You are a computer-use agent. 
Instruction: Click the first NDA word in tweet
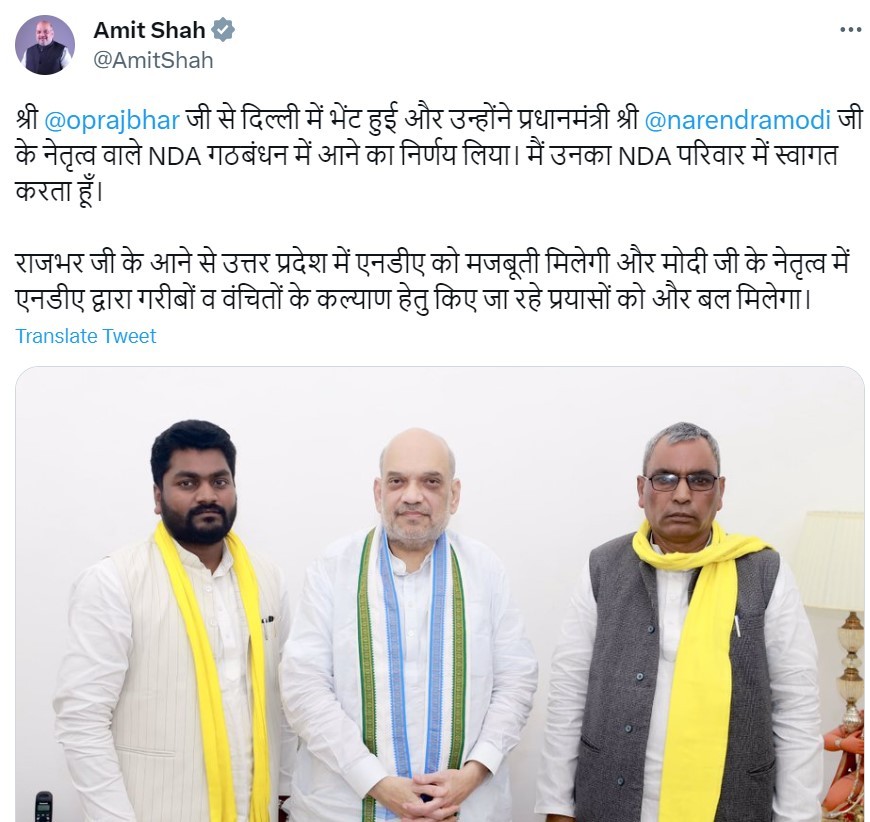click(x=174, y=157)
